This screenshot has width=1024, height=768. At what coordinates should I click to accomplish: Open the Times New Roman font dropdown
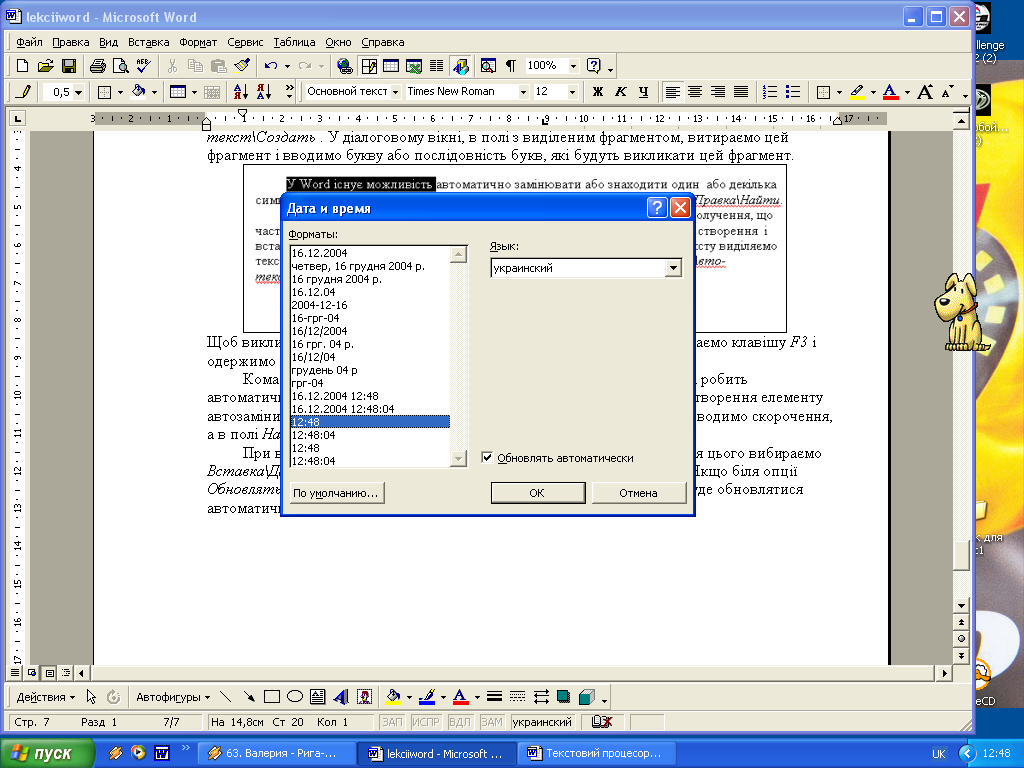(x=522, y=92)
